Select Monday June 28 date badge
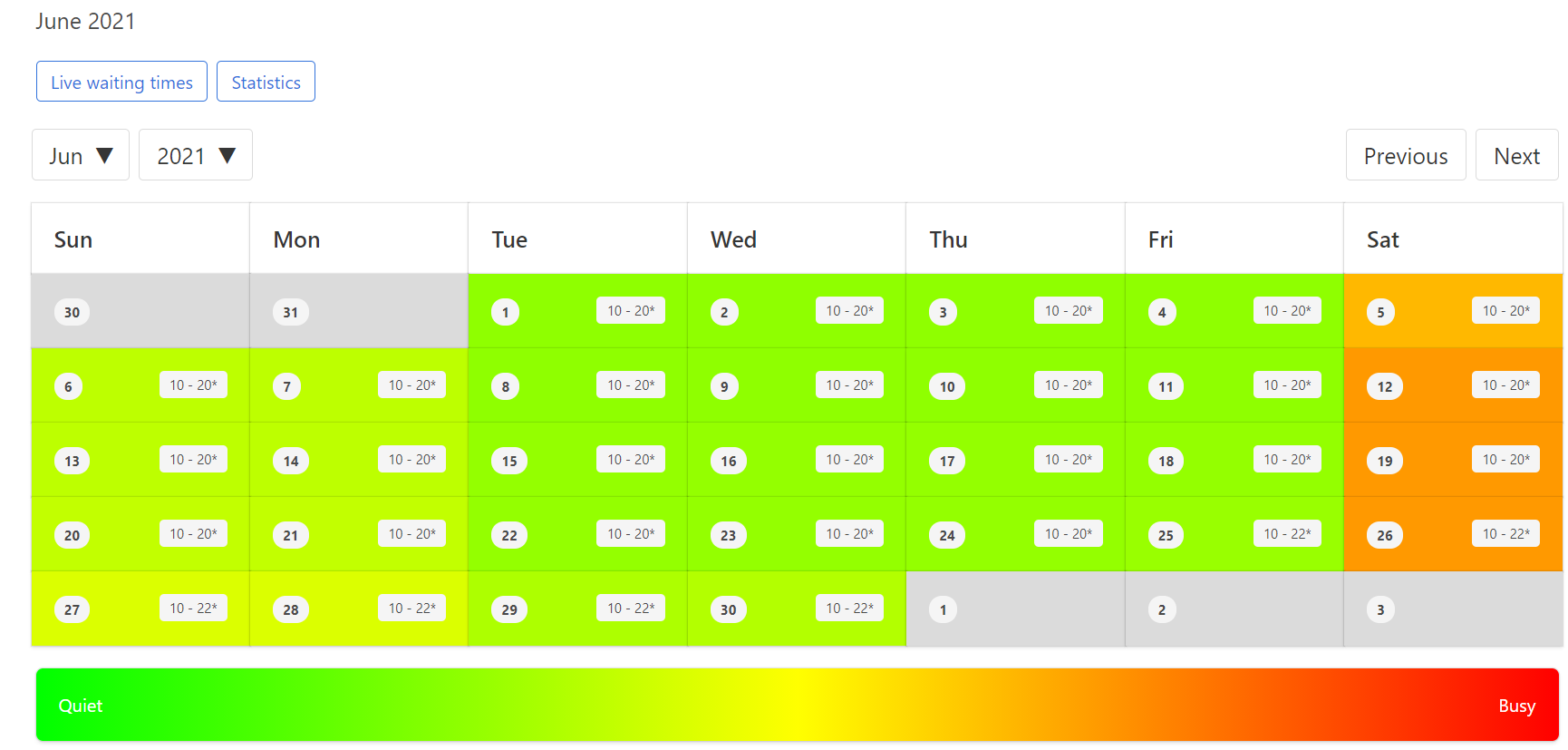Image resolution: width=1568 pixels, height=750 pixels. (290, 610)
